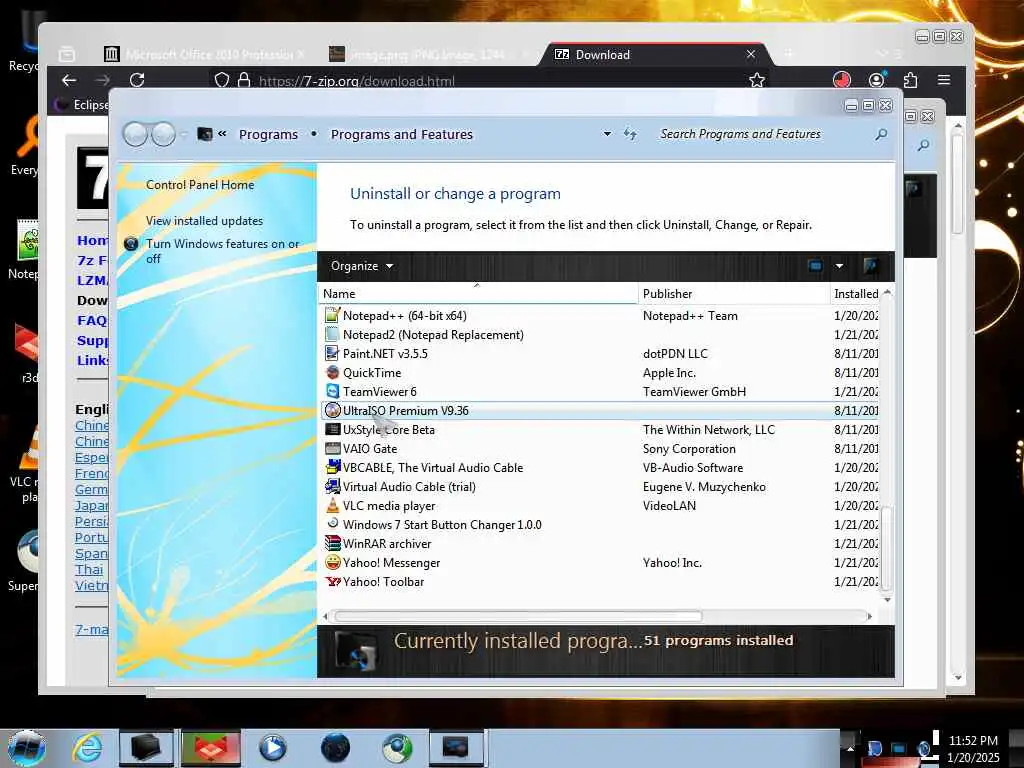The image size is (1024, 768).
Task: Click the QuickTime program icon
Action: point(332,372)
